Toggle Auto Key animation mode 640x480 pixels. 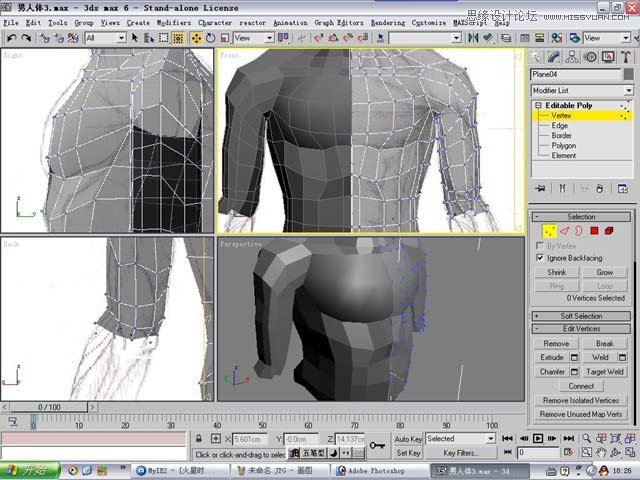pyautogui.click(x=408, y=439)
